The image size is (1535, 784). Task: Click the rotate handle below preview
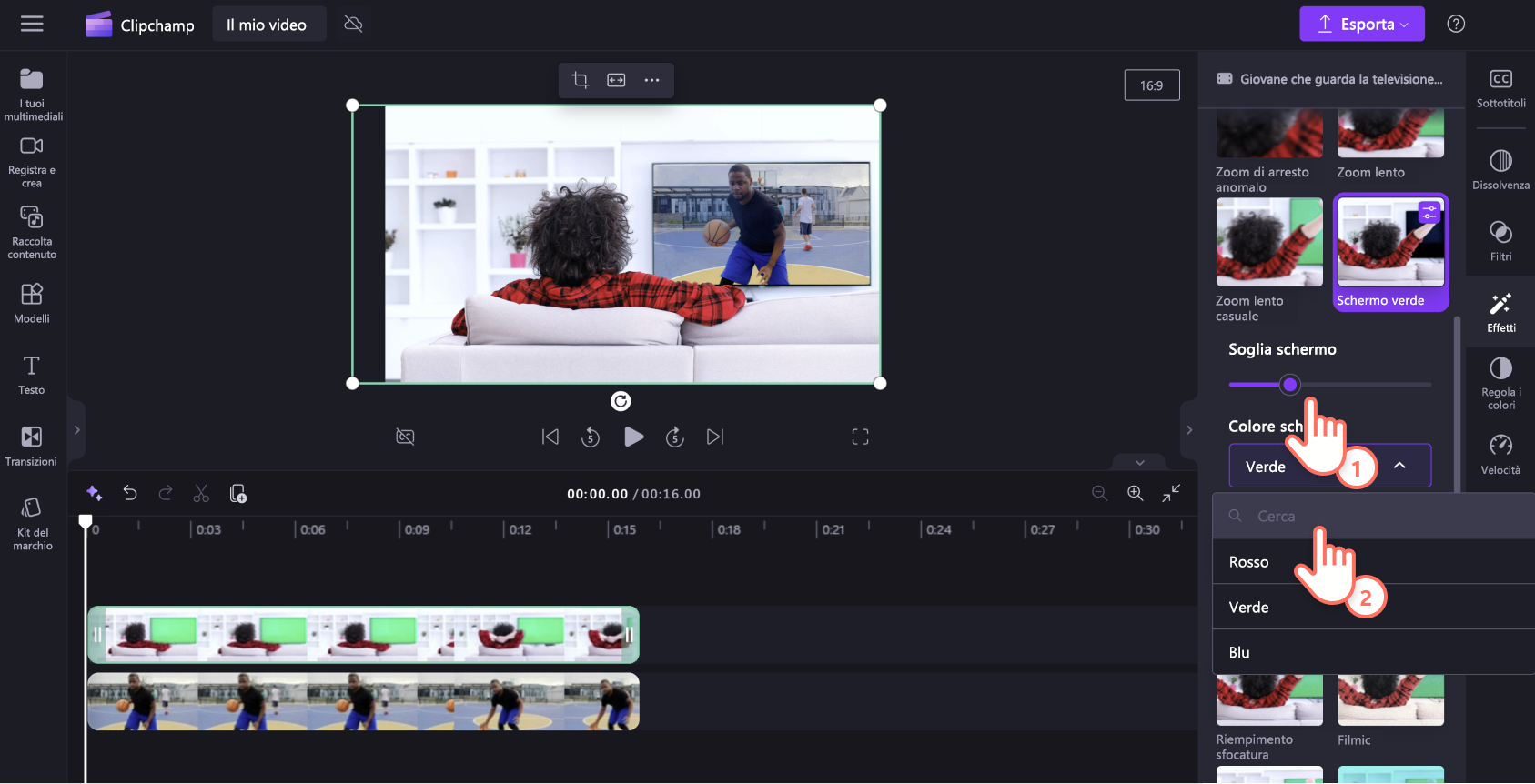coord(621,401)
